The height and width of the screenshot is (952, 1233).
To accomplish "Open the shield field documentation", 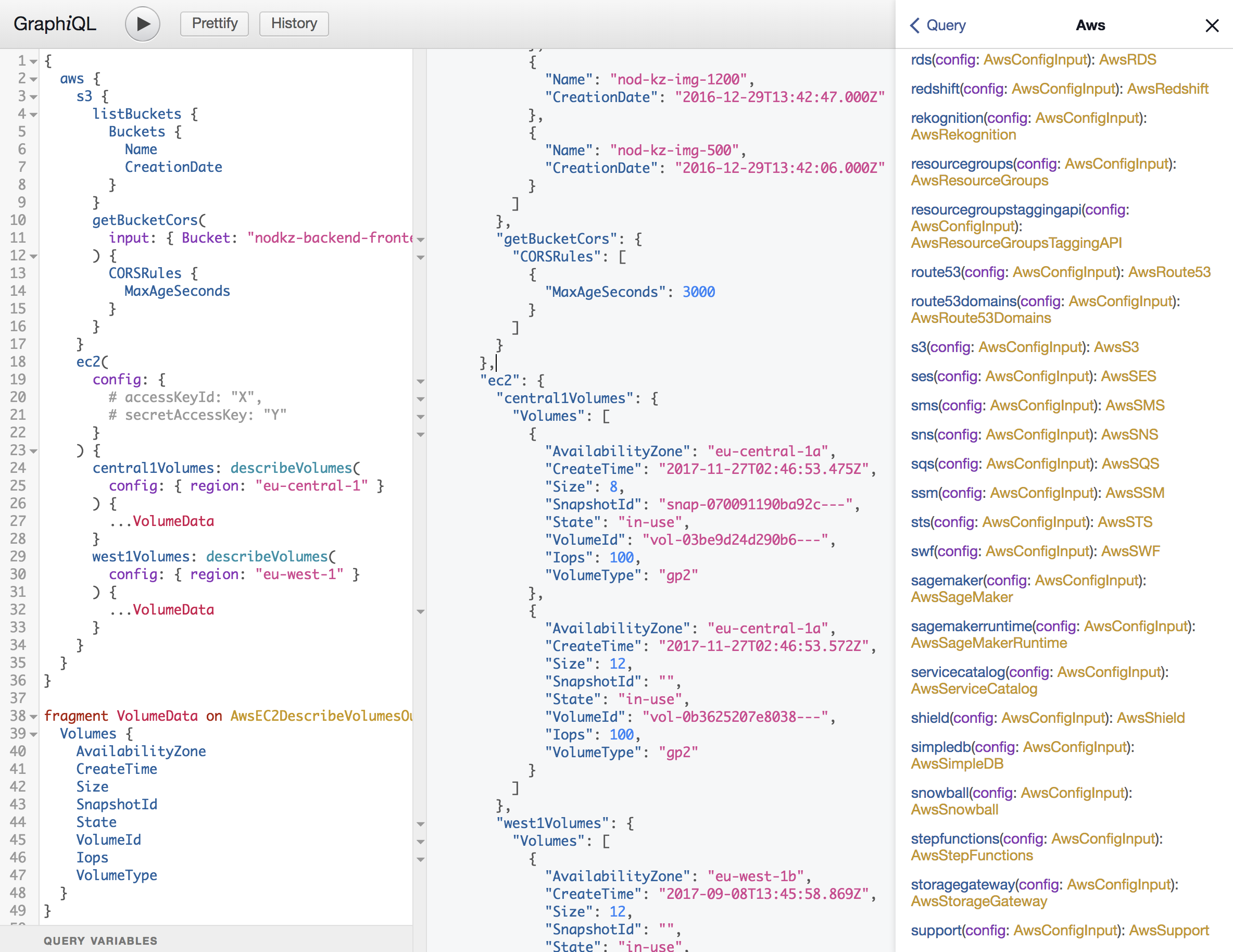I will coord(930,718).
